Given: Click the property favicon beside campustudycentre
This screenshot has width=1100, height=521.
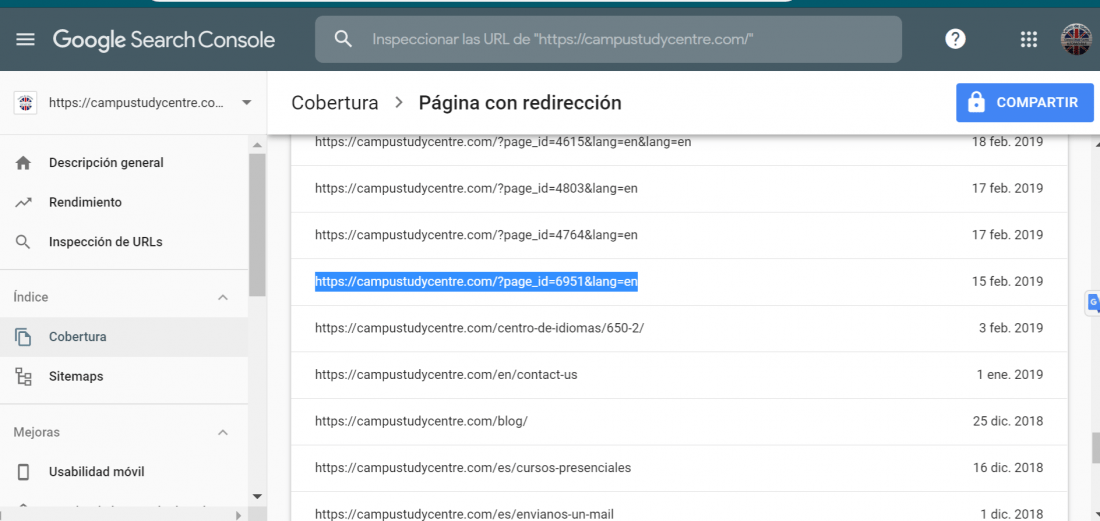Looking at the screenshot, I should coord(25,103).
